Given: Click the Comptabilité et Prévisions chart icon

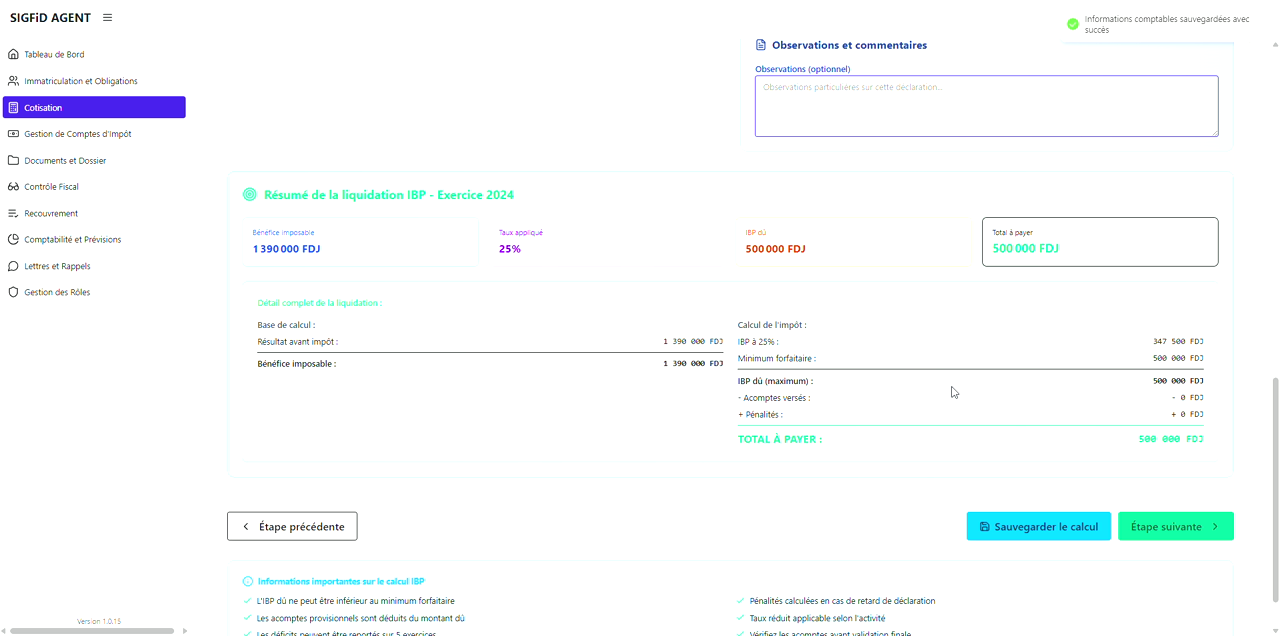Looking at the screenshot, I should (13, 240).
